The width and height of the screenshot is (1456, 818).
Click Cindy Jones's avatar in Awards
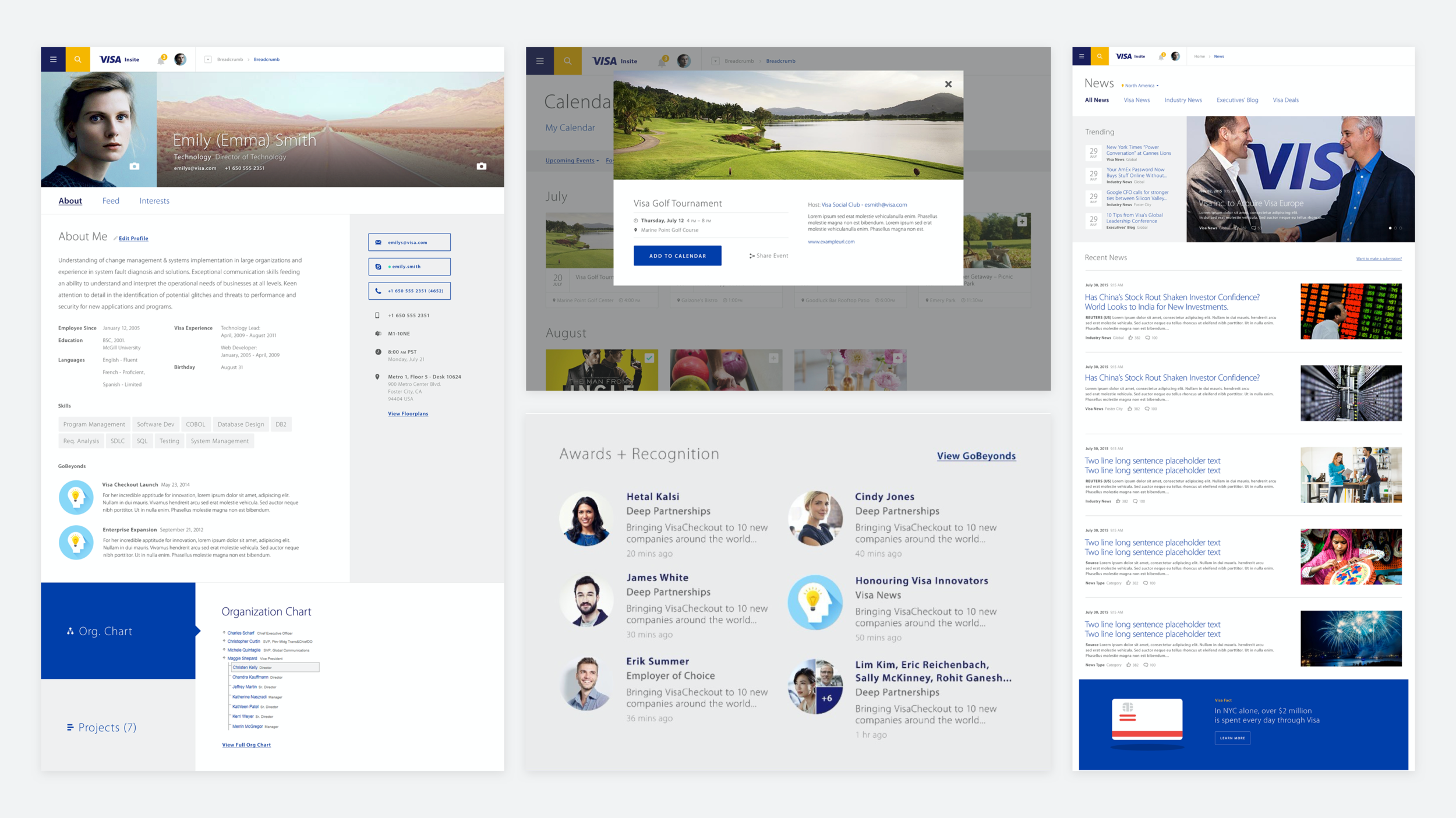[815, 519]
